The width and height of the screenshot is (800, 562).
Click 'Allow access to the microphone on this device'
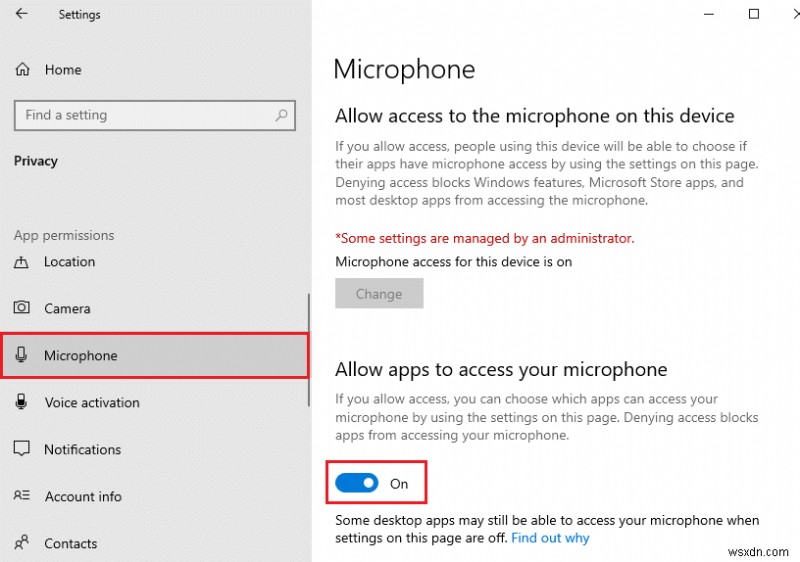[x=535, y=116]
